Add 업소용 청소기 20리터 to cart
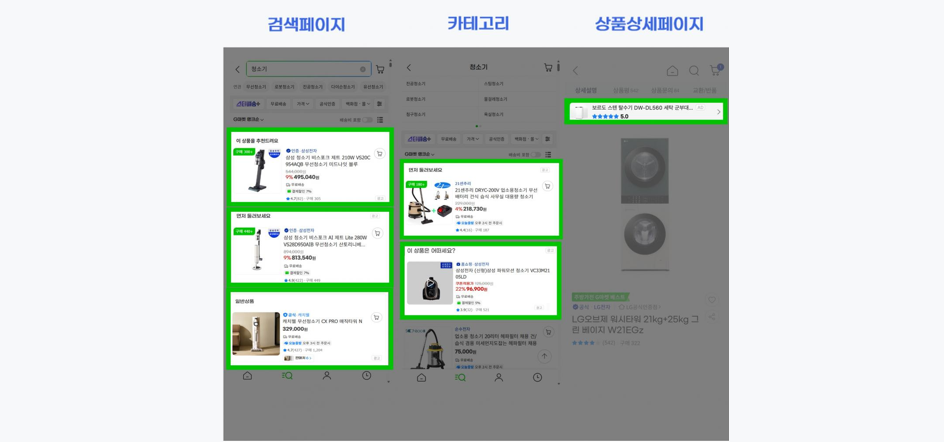Image resolution: width=944 pixels, height=442 pixels. (x=547, y=332)
